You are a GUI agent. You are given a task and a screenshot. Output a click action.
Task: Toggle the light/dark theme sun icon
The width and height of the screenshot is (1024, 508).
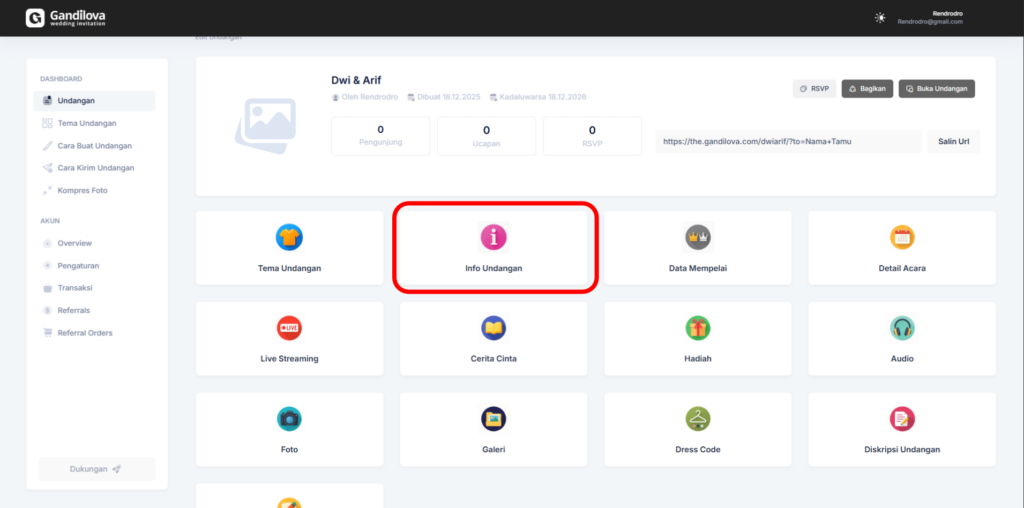point(880,18)
